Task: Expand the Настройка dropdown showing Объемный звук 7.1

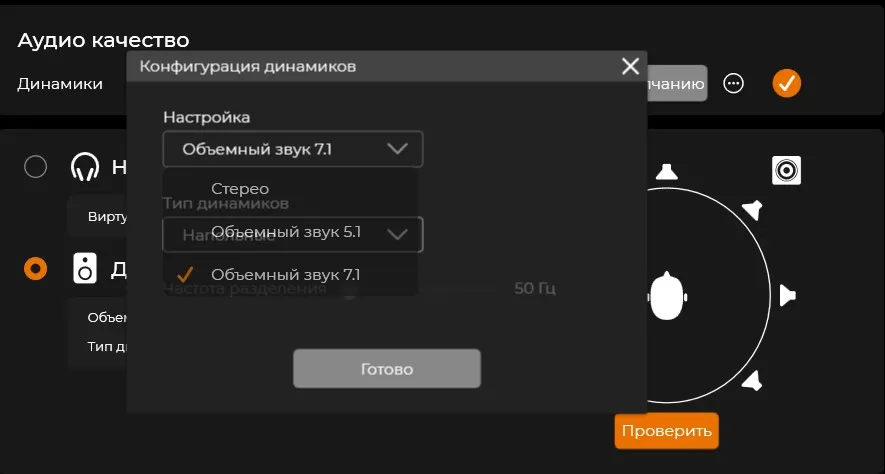Action: [293, 149]
